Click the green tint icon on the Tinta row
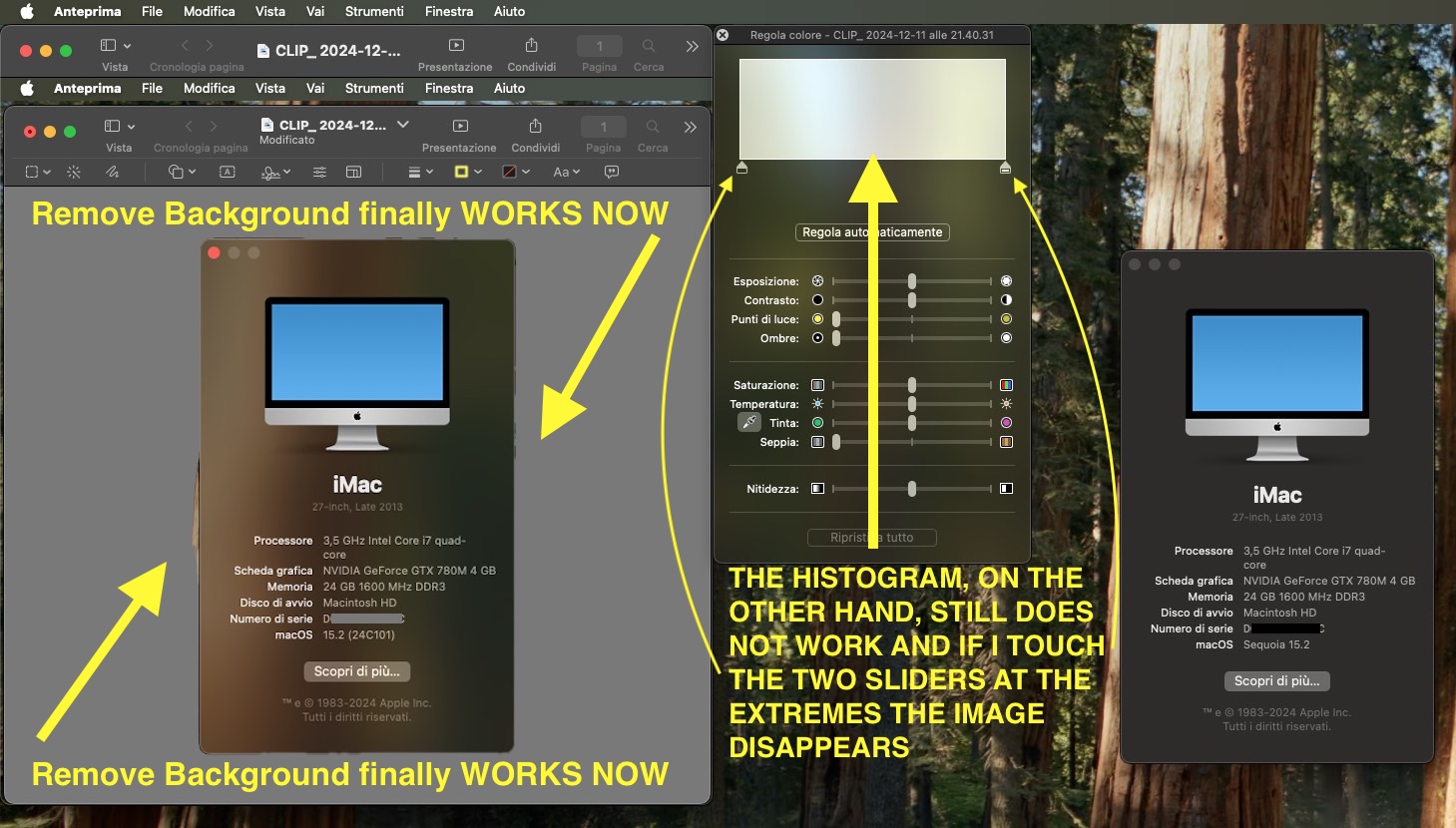This screenshot has height=828, width=1456. tap(817, 423)
